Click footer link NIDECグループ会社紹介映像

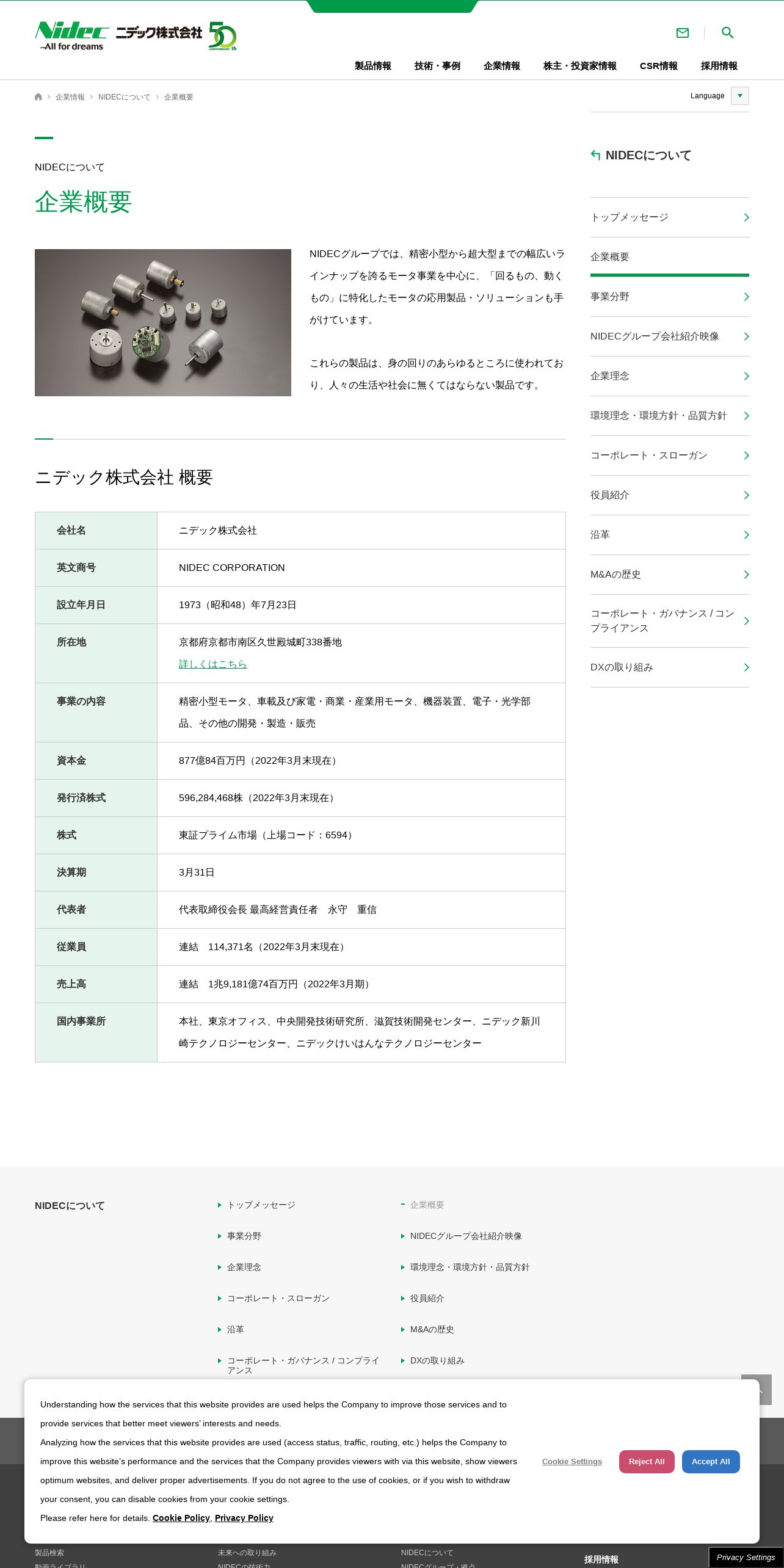coord(466,1236)
